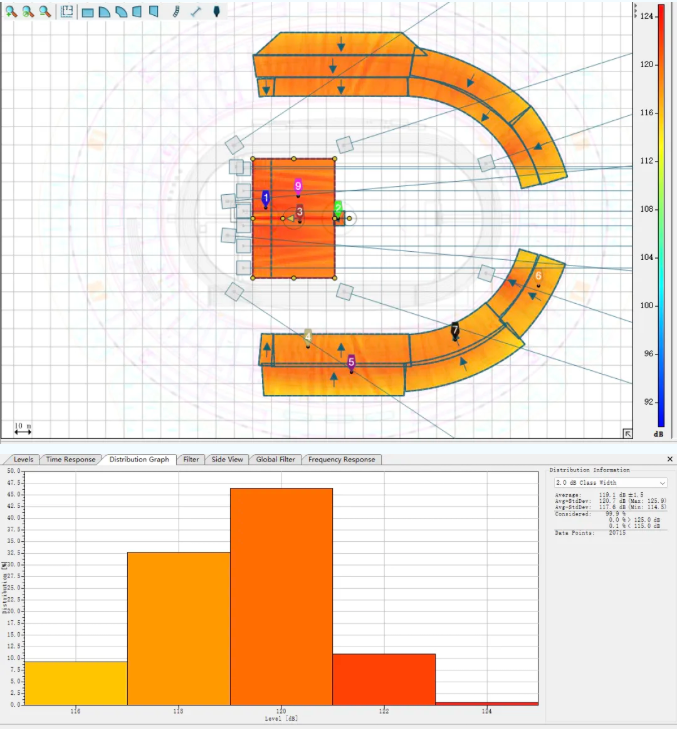Viewport: 680px width, 729px height.
Task: Click the expand view corner arrow
Action: [627, 433]
